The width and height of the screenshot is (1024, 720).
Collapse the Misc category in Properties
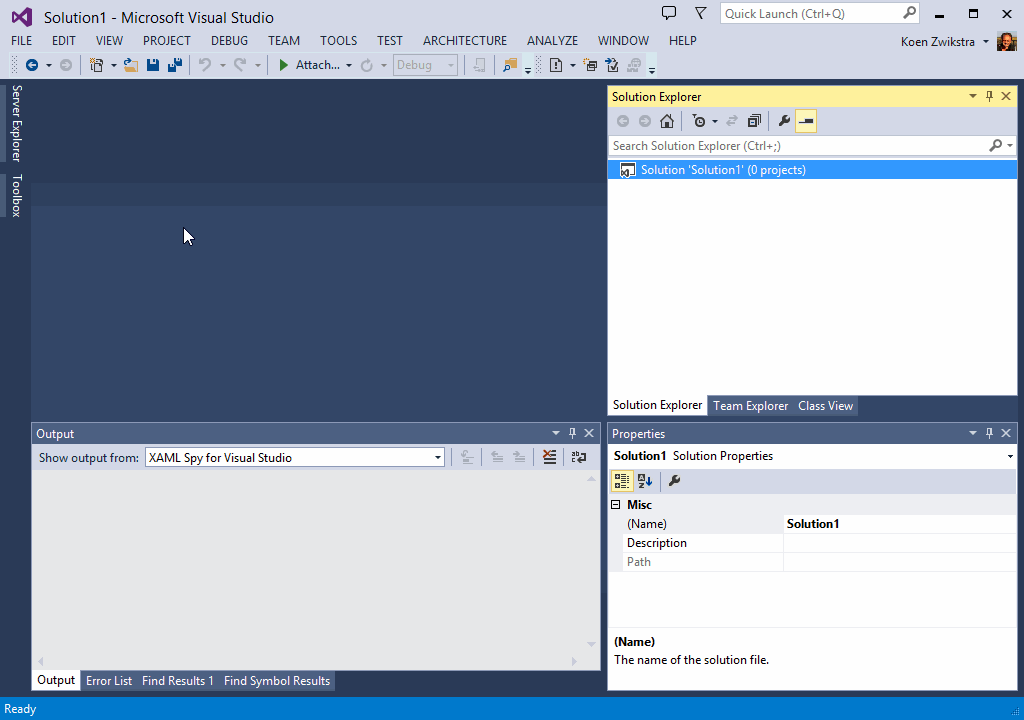coord(616,505)
